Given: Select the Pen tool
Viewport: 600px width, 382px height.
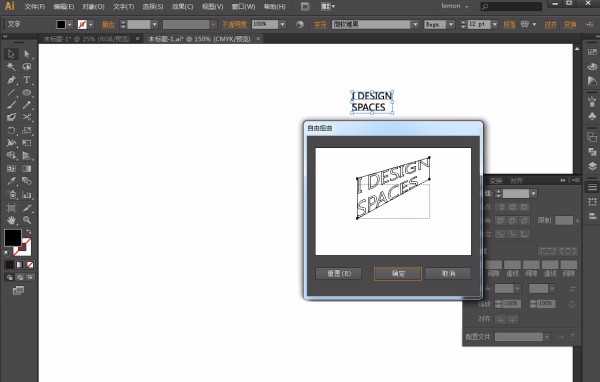Looking at the screenshot, I should point(11,80).
